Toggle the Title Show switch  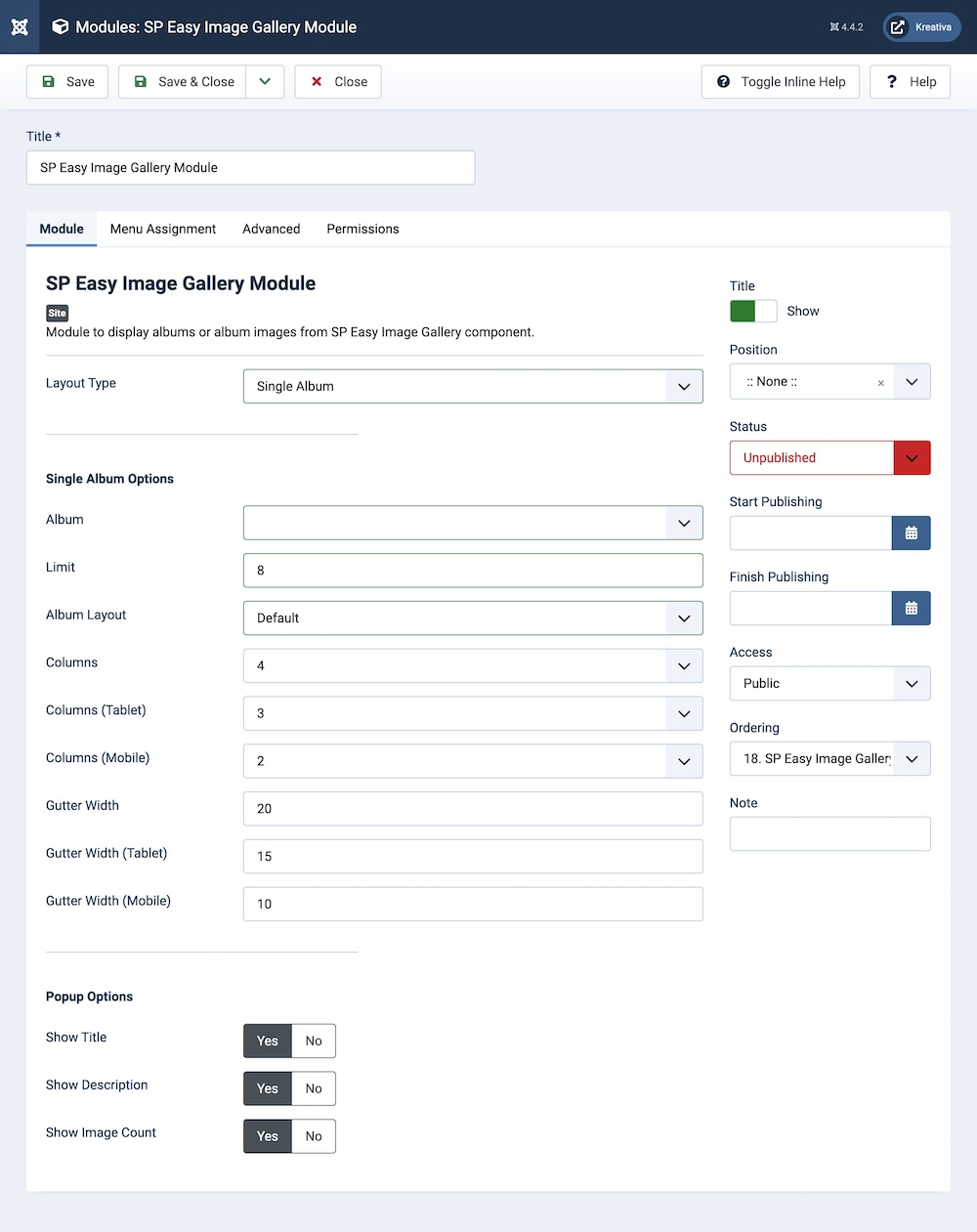pyautogui.click(x=753, y=312)
